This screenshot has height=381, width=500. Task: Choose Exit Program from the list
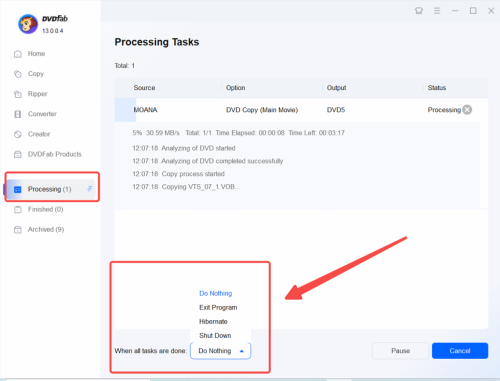tap(218, 307)
